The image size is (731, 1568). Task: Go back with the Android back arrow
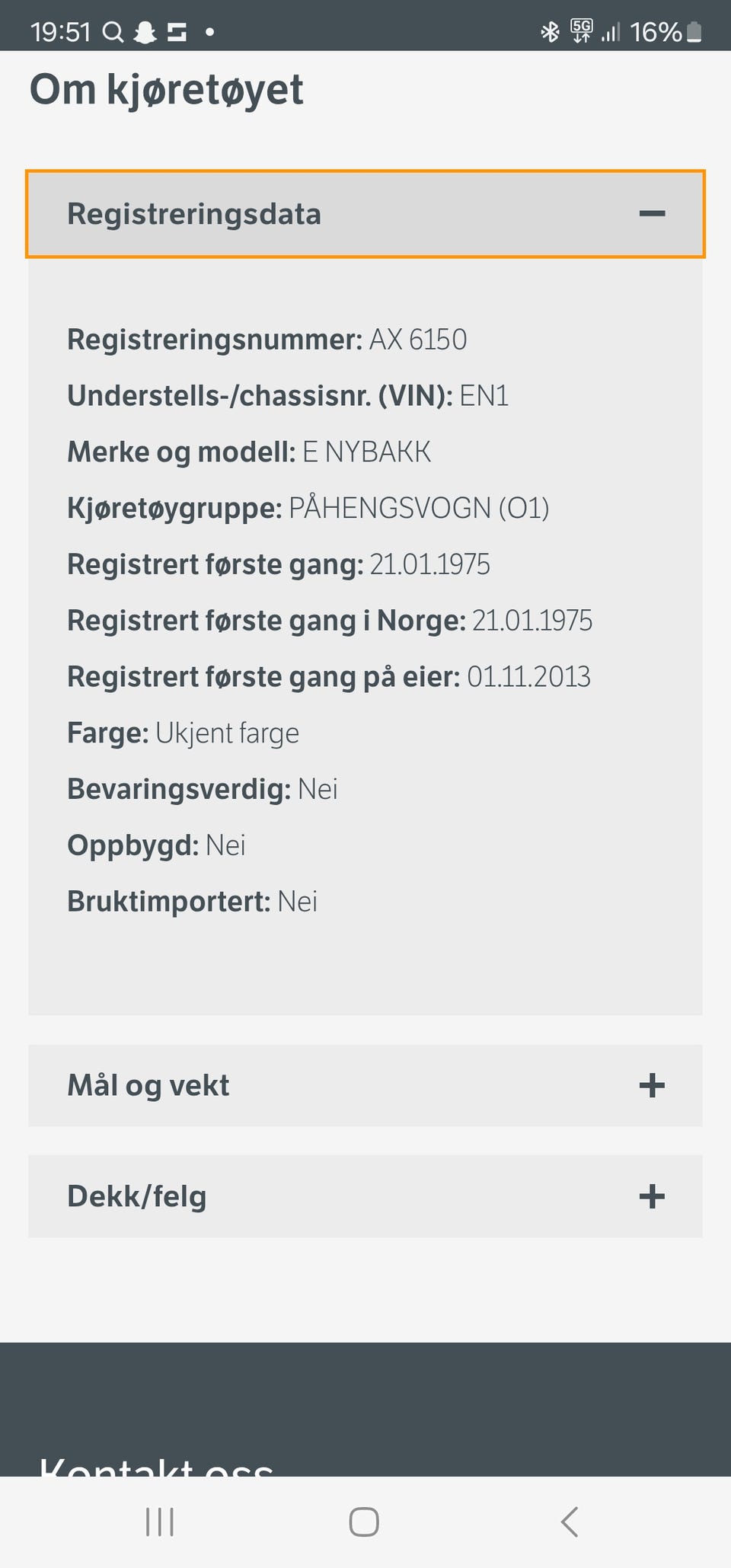click(x=570, y=1522)
